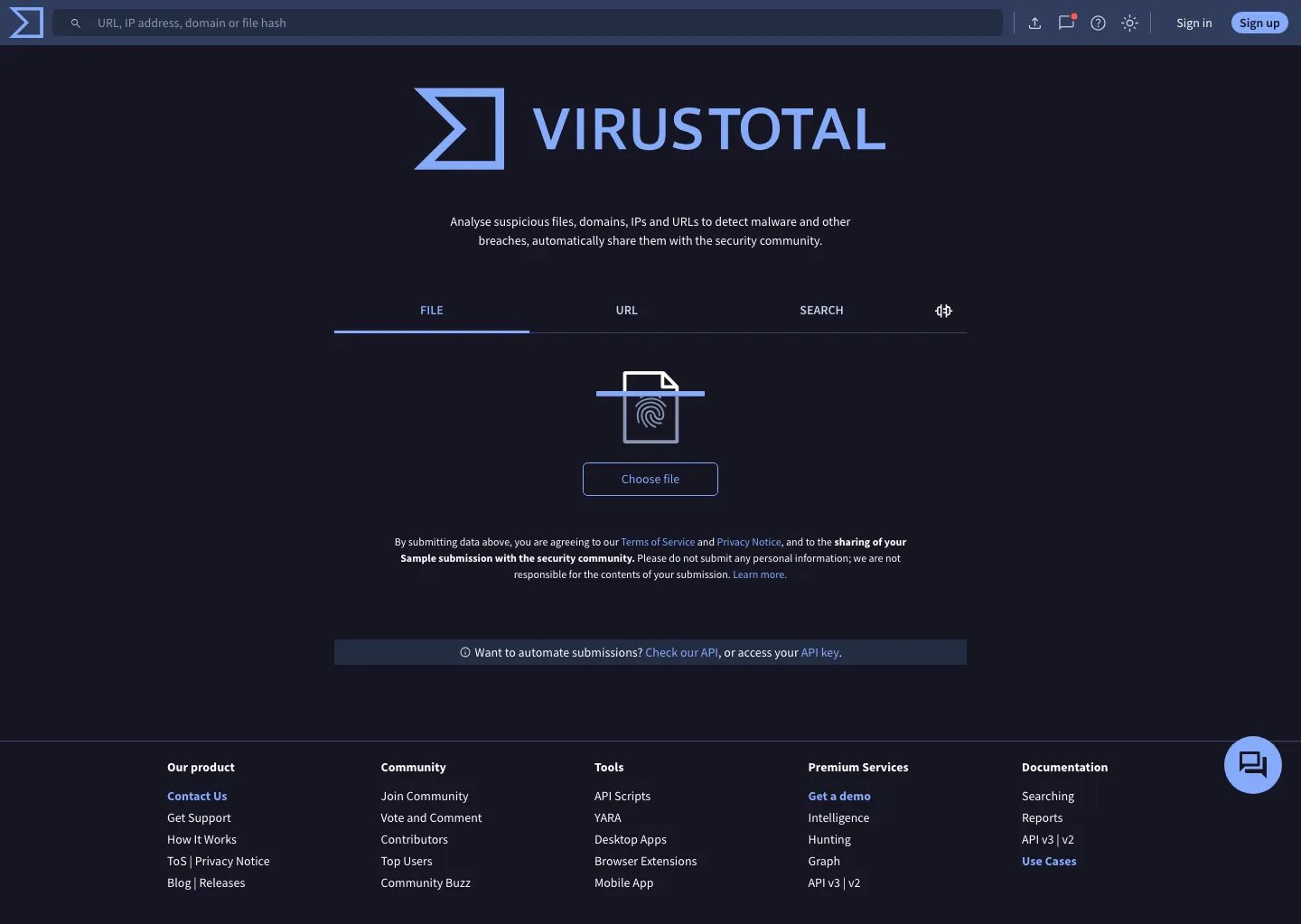
Task: Open the Terms of Service link
Action: 658,543
